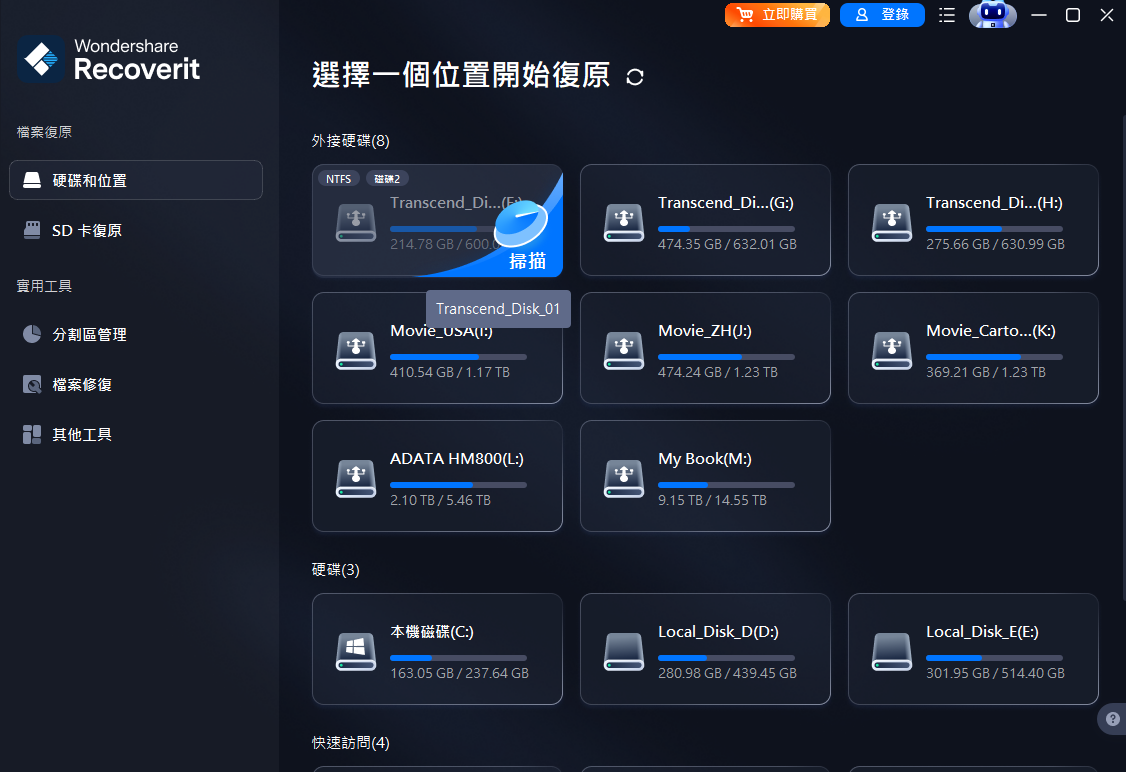Click the USB drive icon for Movie_USA(I:)
1126x772 pixels.
tap(355, 350)
